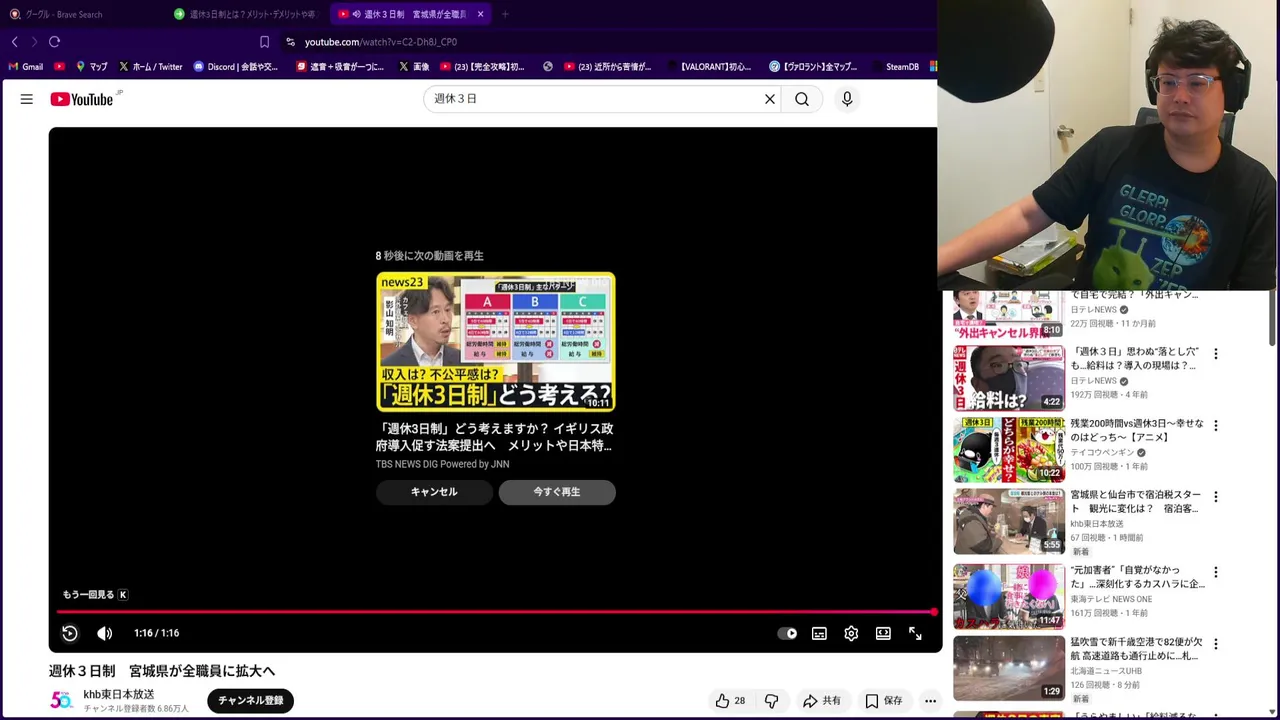Click the next video title 「週休3日制」どう考えますか?
This screenshot has width=1280, height=720.
coord(494,437)
